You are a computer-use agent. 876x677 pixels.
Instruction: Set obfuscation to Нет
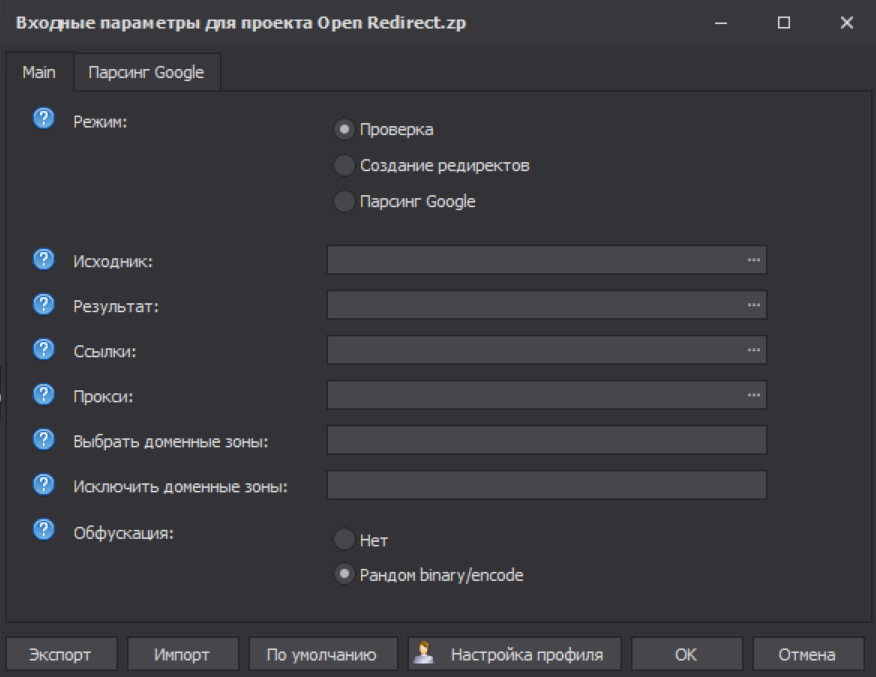[344, 540]
